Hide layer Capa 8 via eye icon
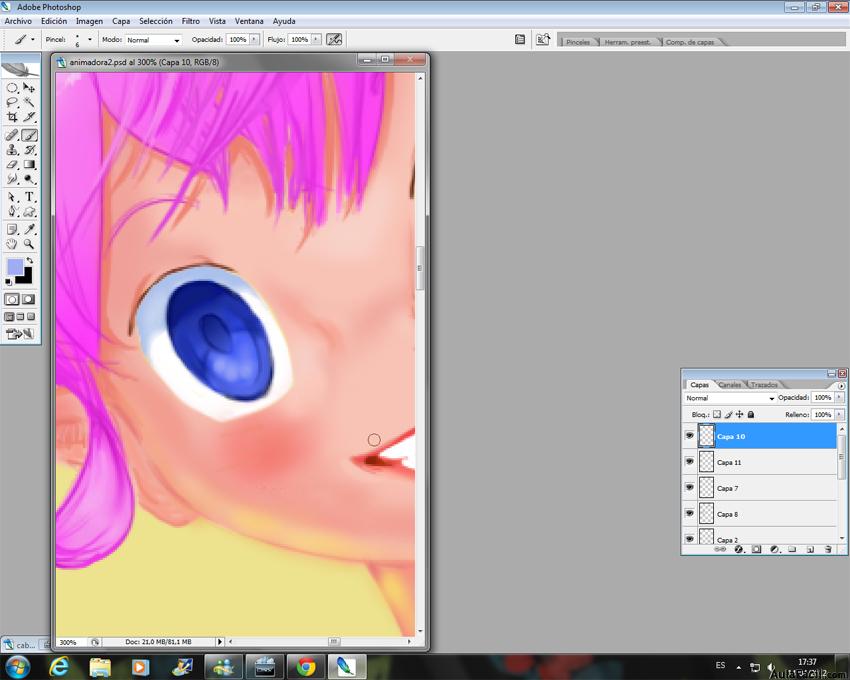The height and width of the screenshot is (680, 850). 690,513
